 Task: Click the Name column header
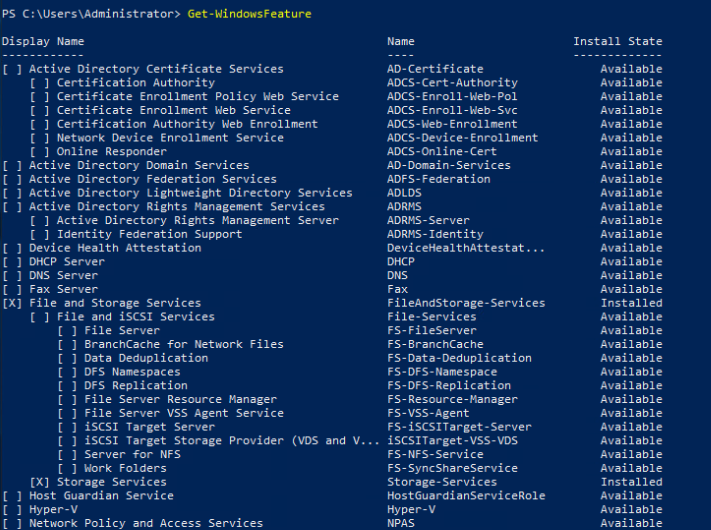(x=401, y=41)
